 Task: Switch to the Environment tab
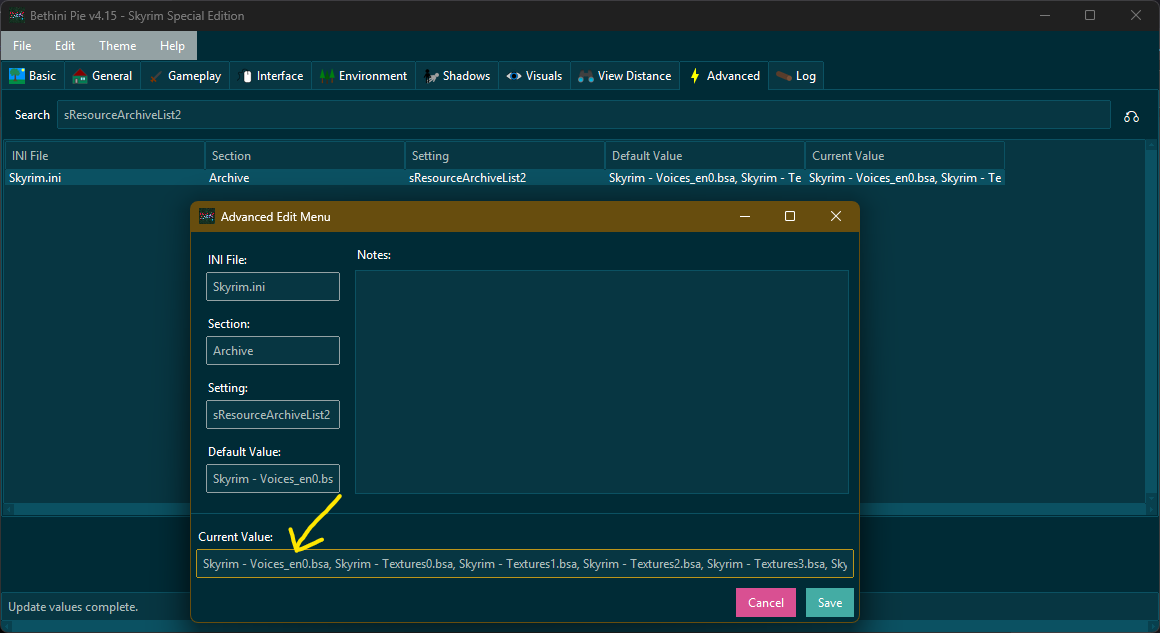(x=363, y=75)
